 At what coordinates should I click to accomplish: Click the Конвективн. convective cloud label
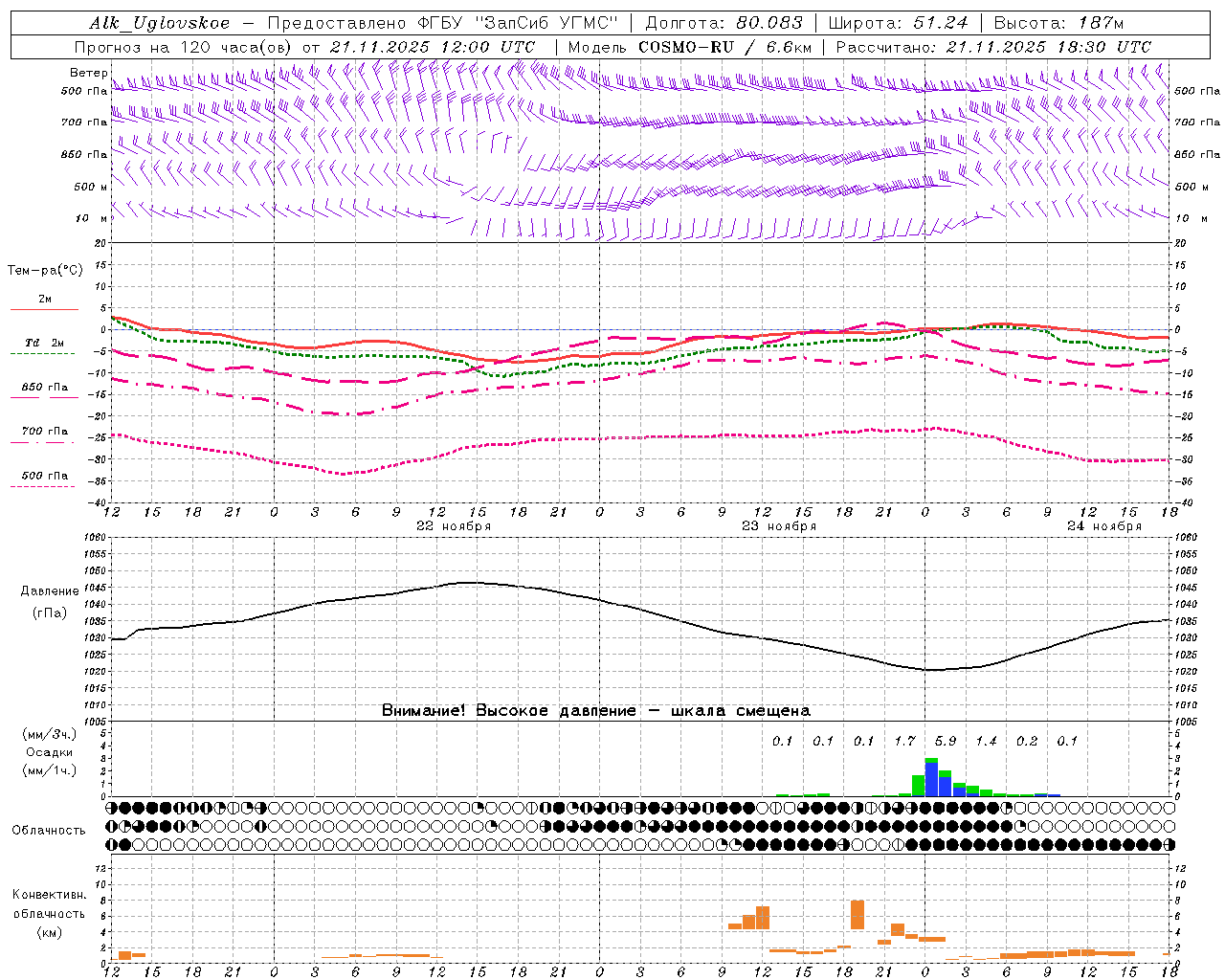tap(49, 896)
